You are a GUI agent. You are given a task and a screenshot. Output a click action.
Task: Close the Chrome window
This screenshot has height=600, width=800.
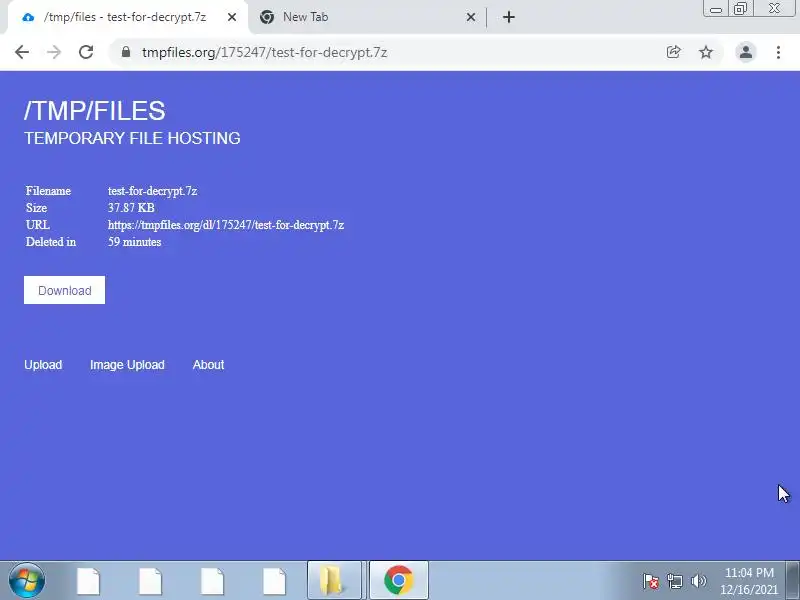(x=774, y=9)
